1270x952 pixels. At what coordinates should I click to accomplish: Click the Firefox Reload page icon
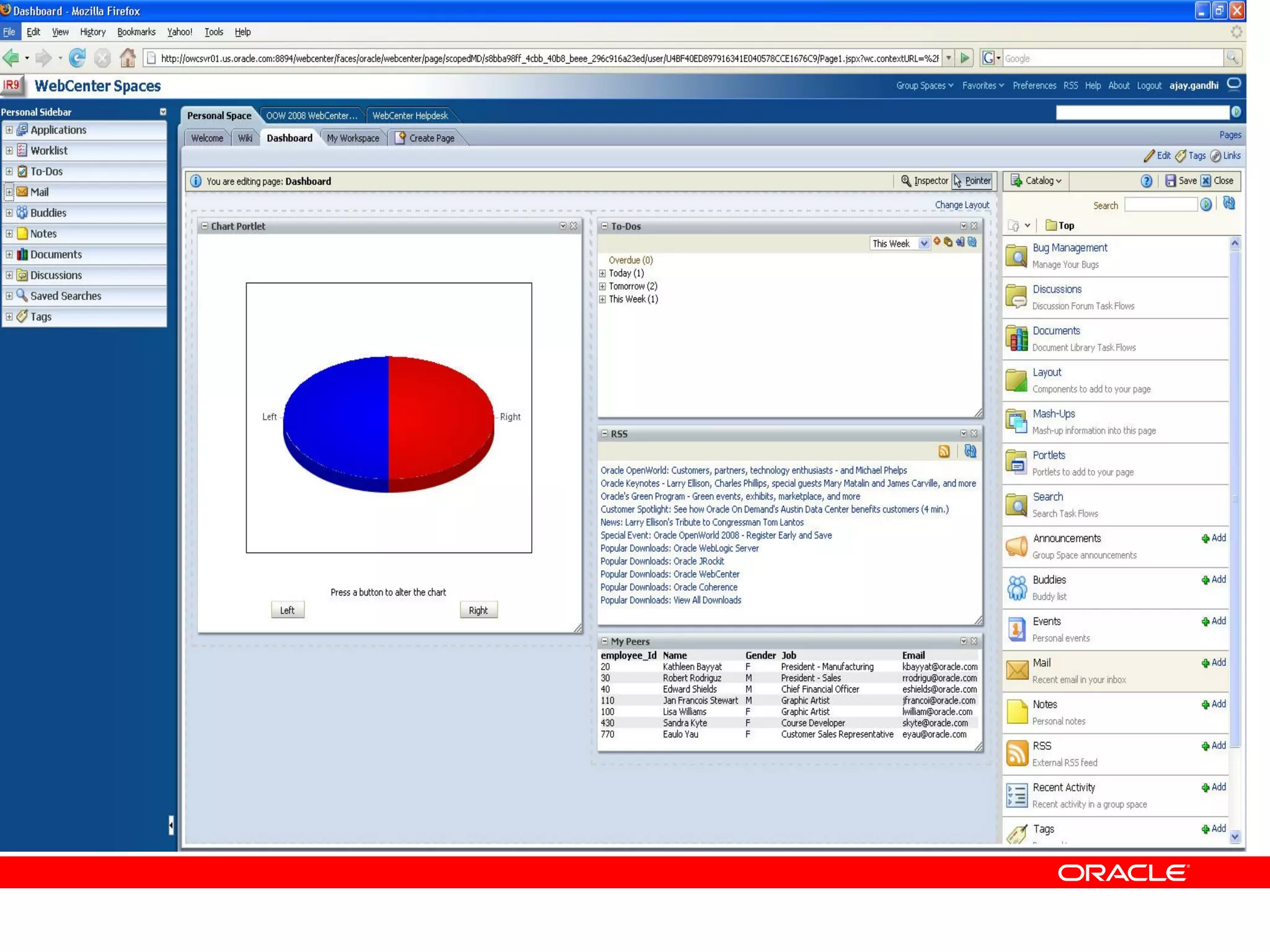77,58
